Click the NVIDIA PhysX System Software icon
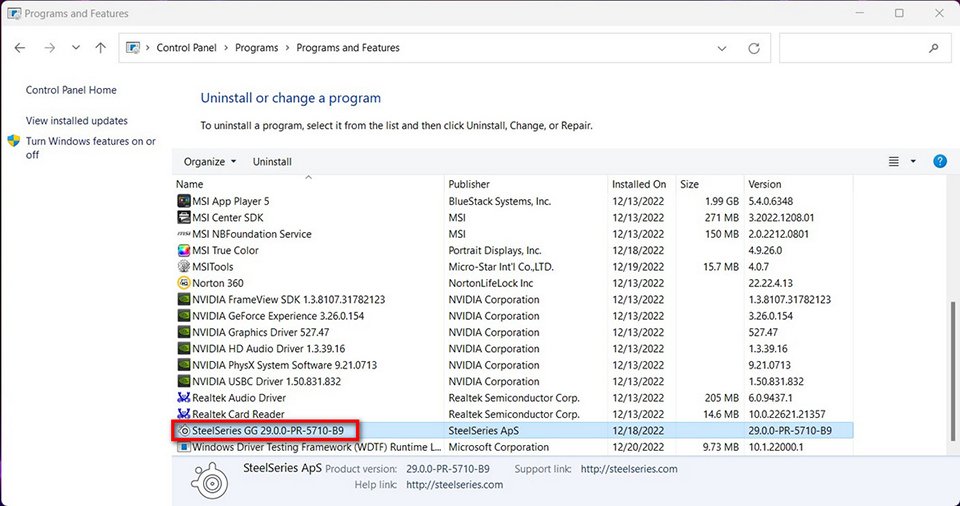 [x=183, y=365]
